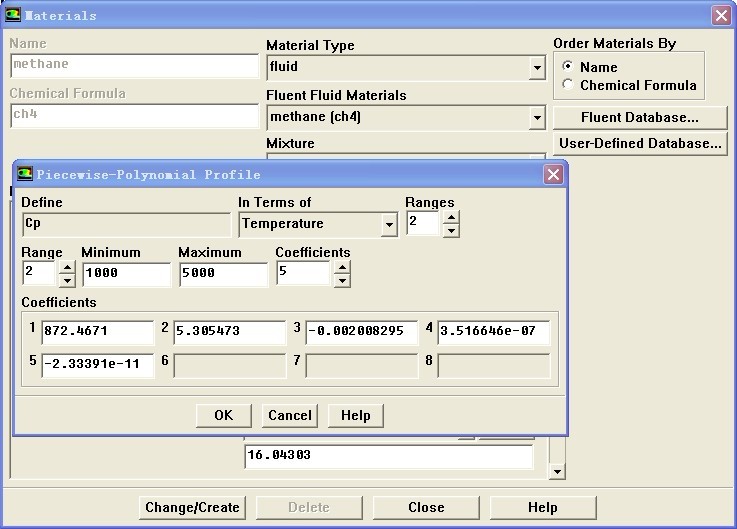Increment the Range number spinner
Image resolution: width=737 pixels, height=529 pixels.
click(x=67, y=267)
